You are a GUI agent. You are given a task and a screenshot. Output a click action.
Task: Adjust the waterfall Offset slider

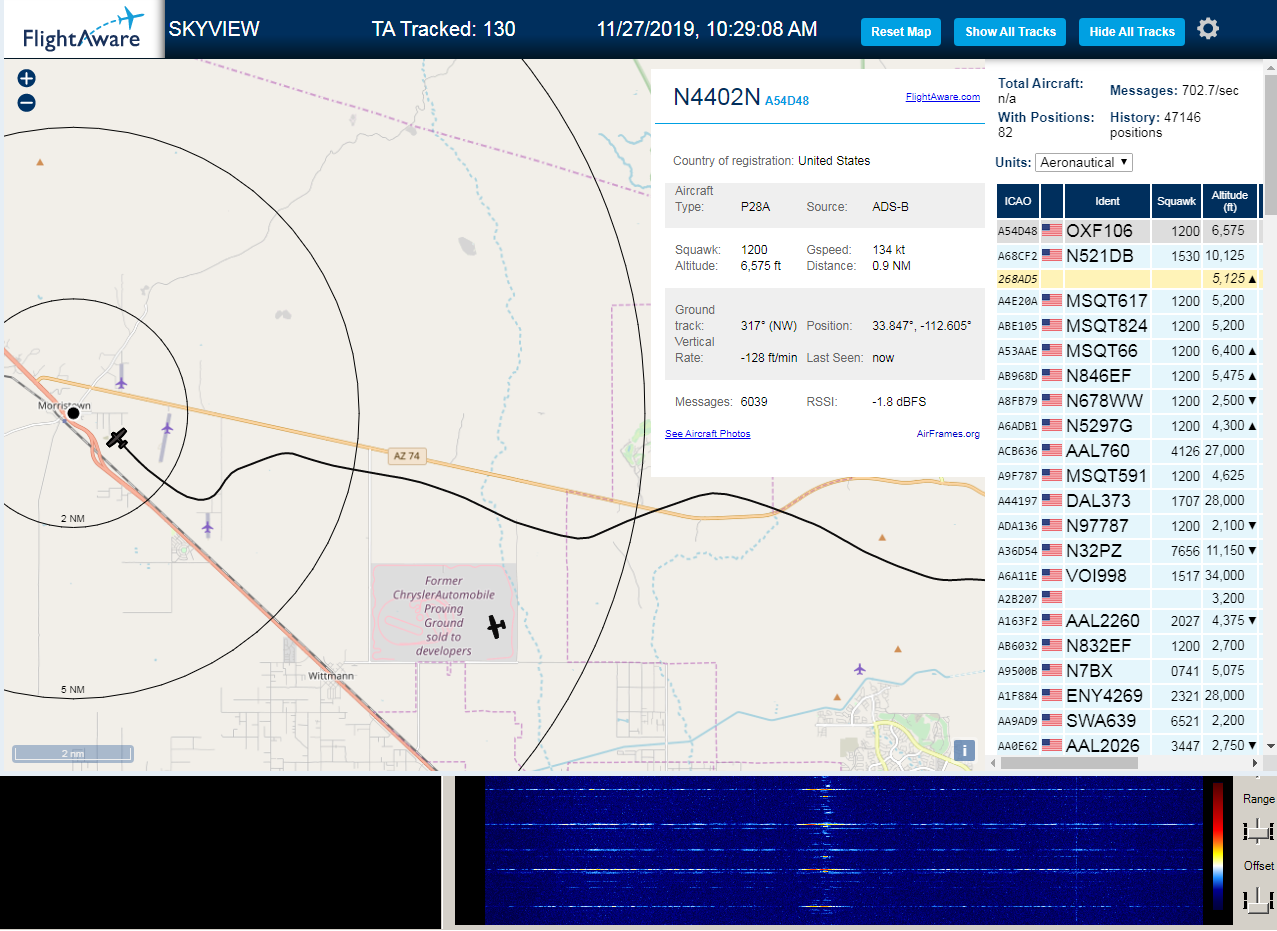[1258, 900]
